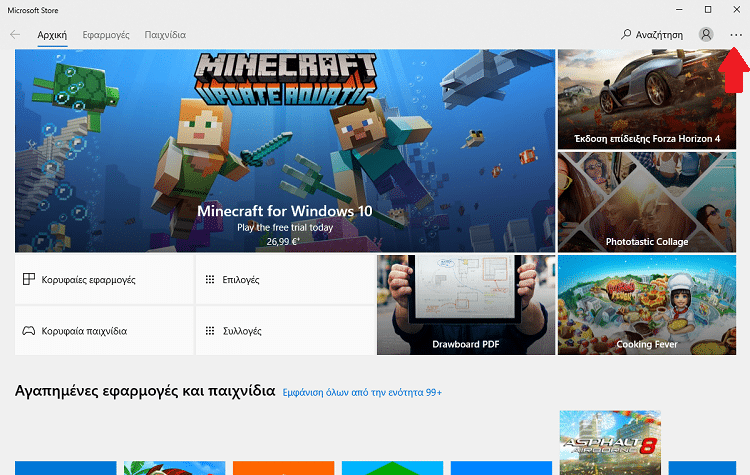The width and height of the screenshot is (750, 475).
Task: Switch to the Παιχνίδια tab
Action: 165,35
